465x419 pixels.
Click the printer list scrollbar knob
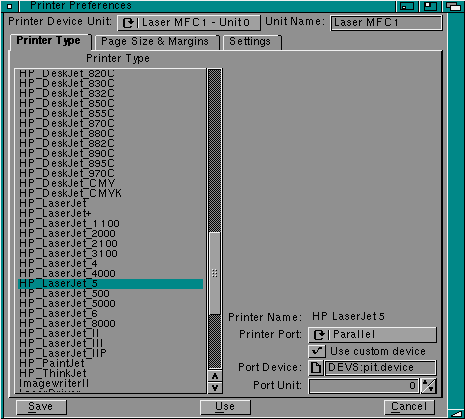pos(215,273)
